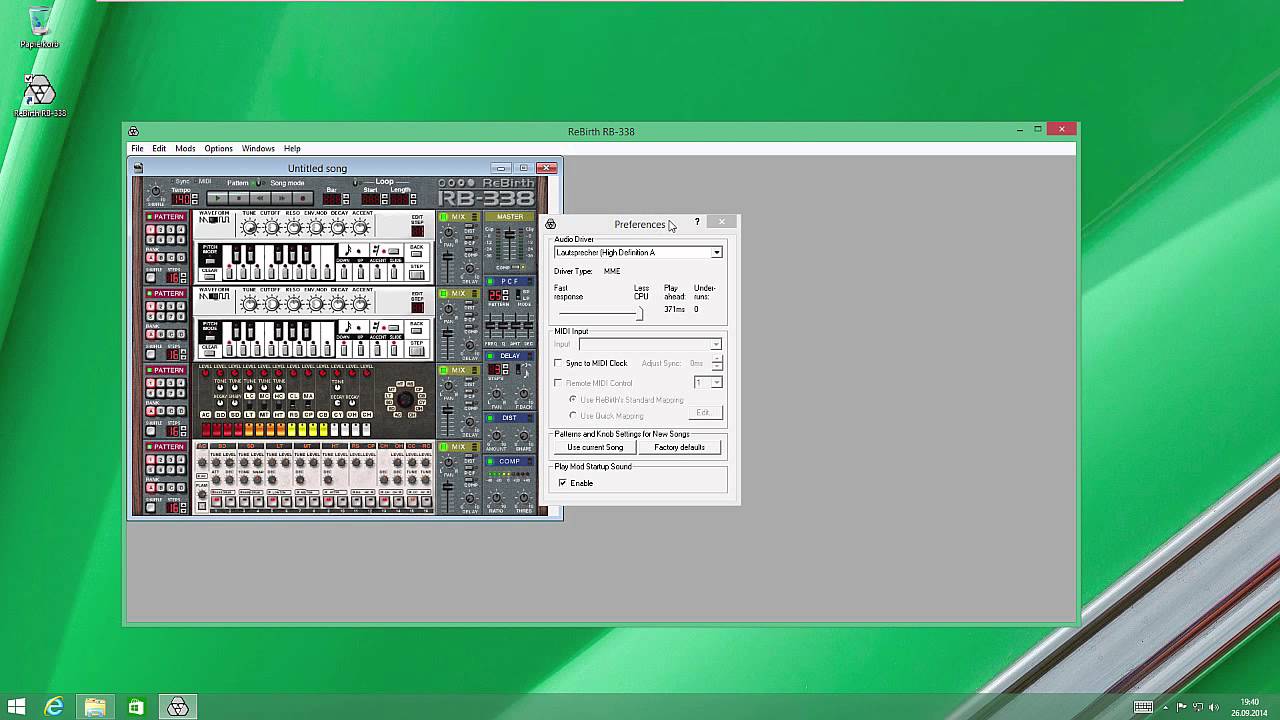This screenshot has height=720, width=1280.
Task: Click the Comp Ratio knob
Action: (x=496, y=498)
